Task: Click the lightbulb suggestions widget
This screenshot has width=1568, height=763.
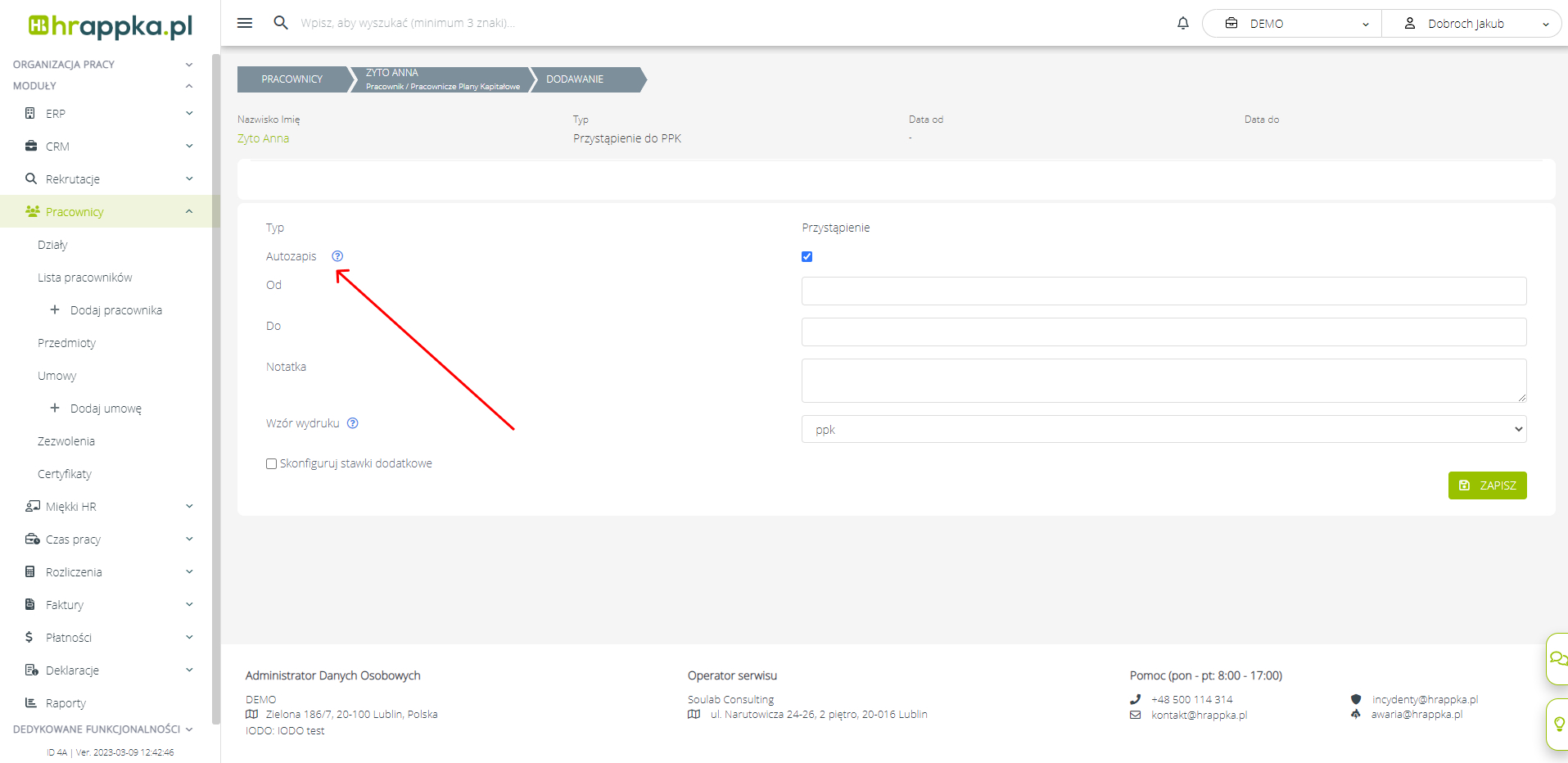Action: pos(1558,724)
